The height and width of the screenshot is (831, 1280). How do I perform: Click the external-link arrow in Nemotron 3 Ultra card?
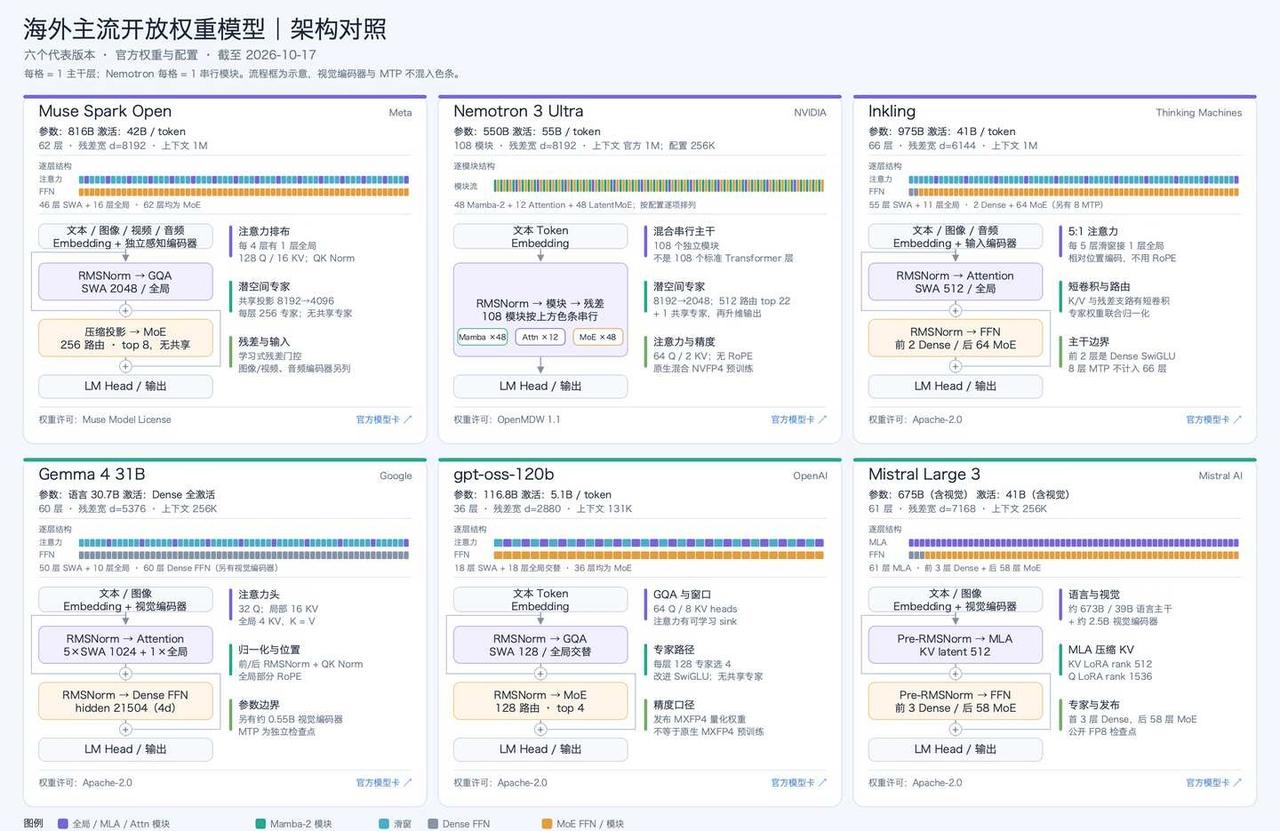click(823, 420)
